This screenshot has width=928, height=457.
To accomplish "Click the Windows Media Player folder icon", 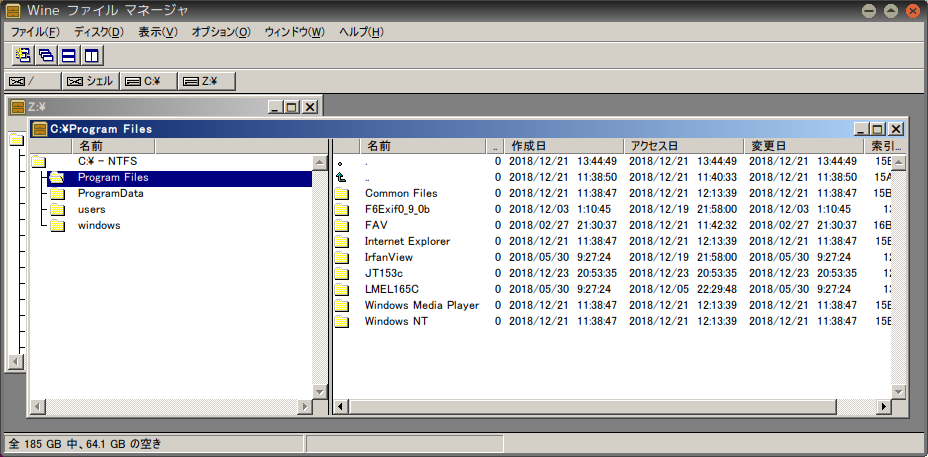I will pyautogui.click(x=342, y=305).
